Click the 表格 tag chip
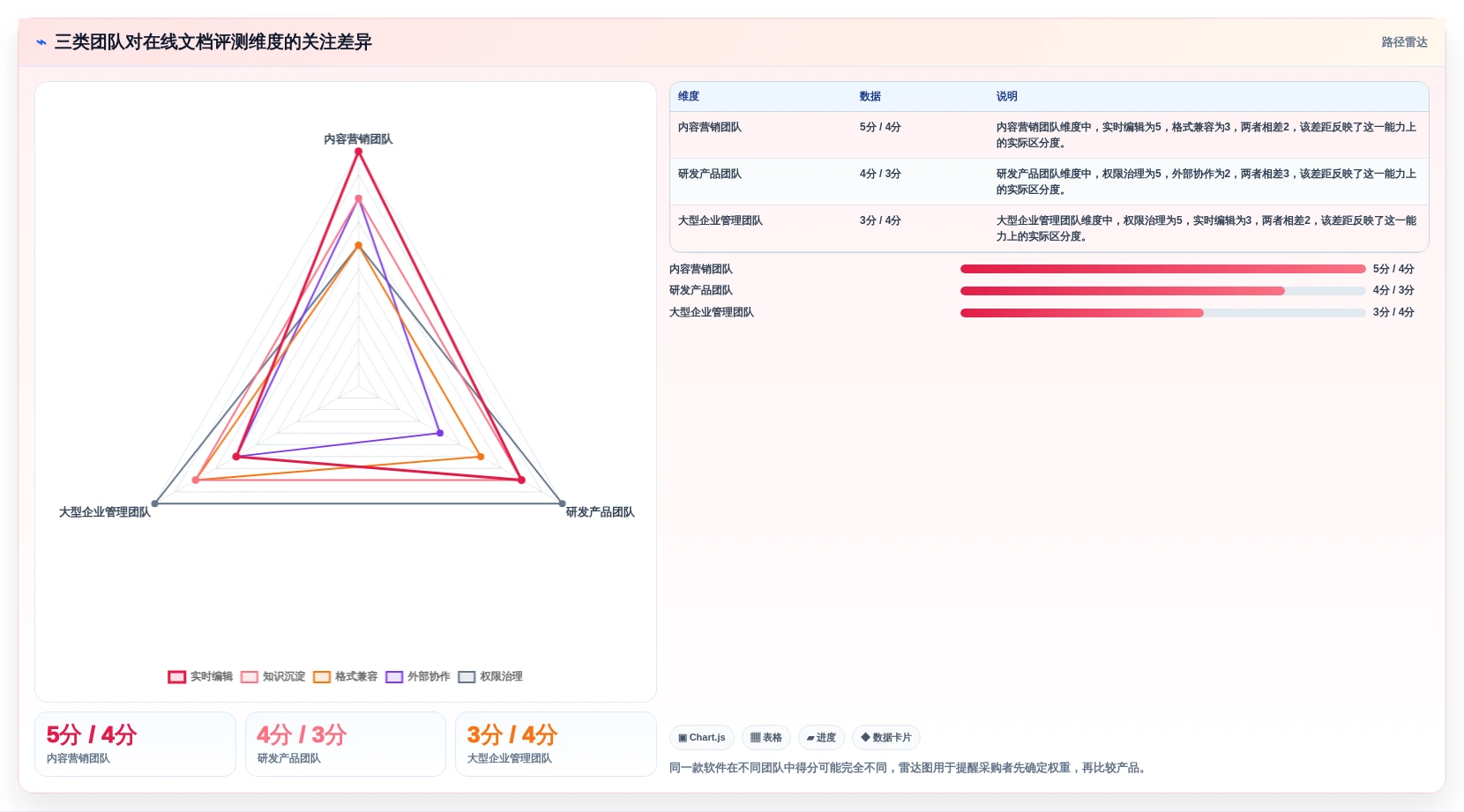 point(766,738)
